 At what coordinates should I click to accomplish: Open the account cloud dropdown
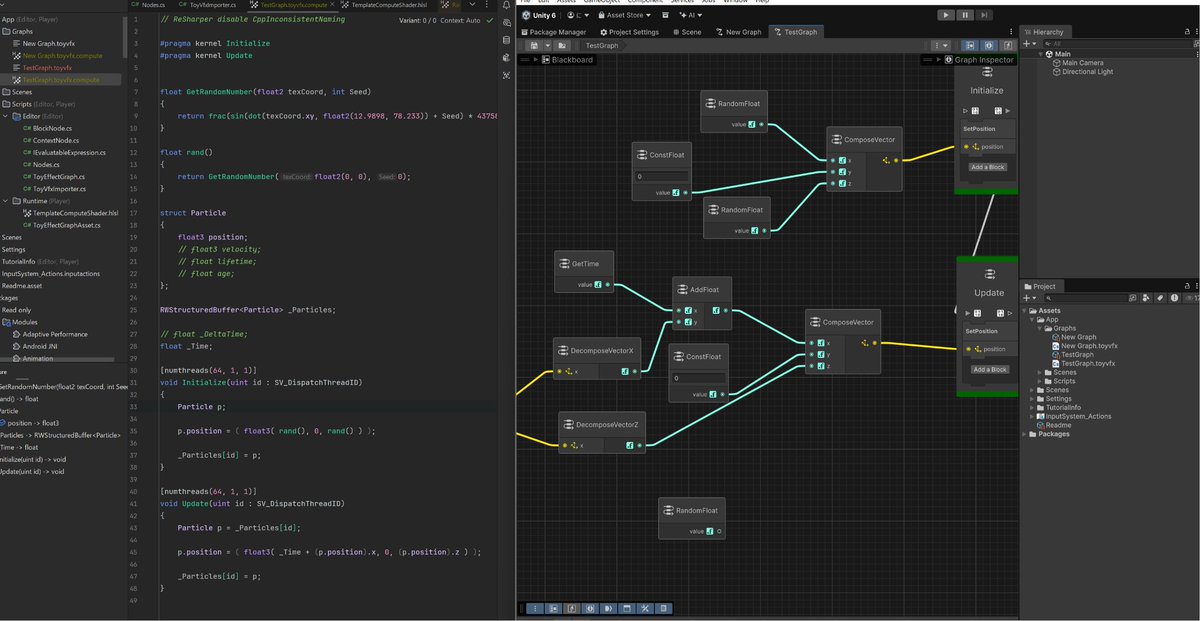[577, 15]
